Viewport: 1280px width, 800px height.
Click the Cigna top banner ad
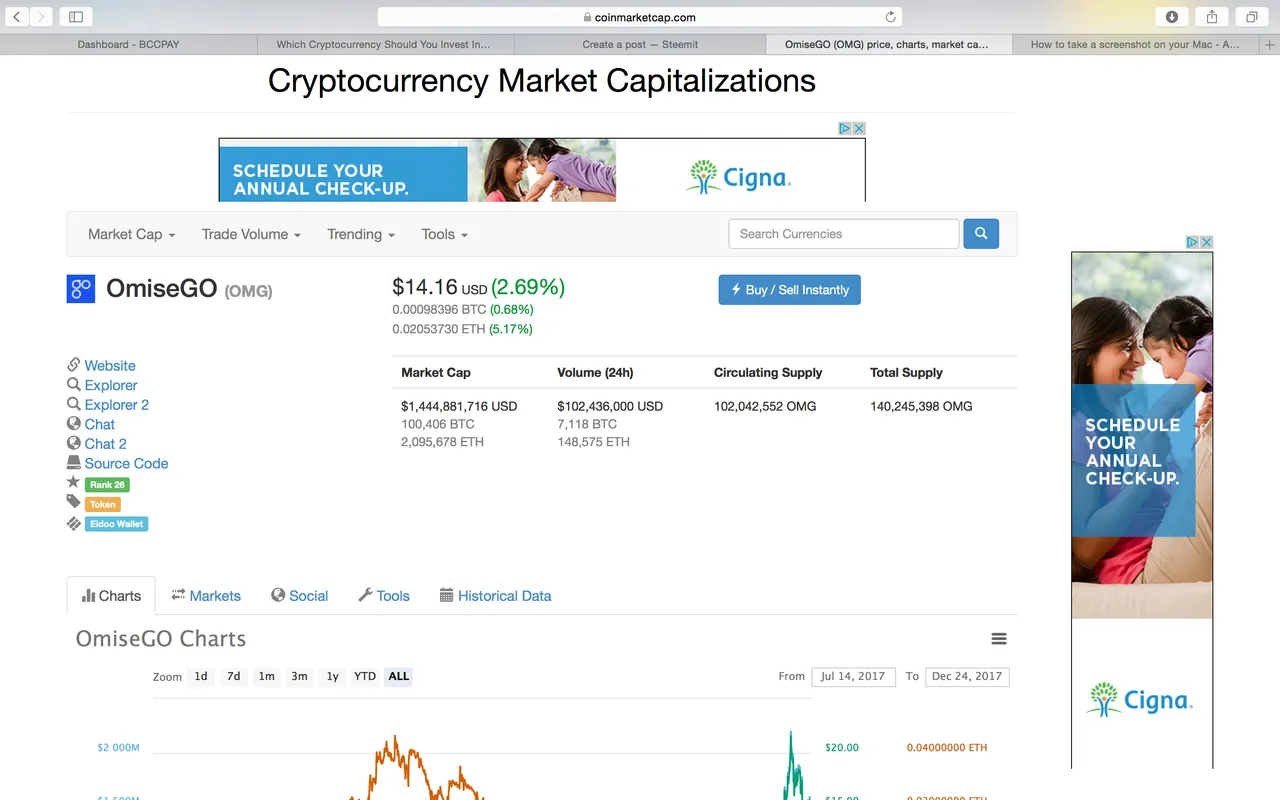[542, 170]
